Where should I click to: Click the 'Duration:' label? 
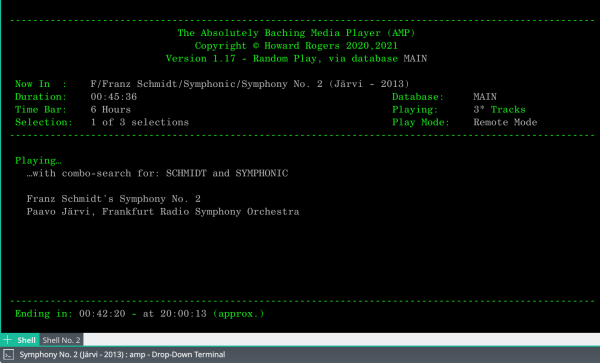(x=41, y=97)
